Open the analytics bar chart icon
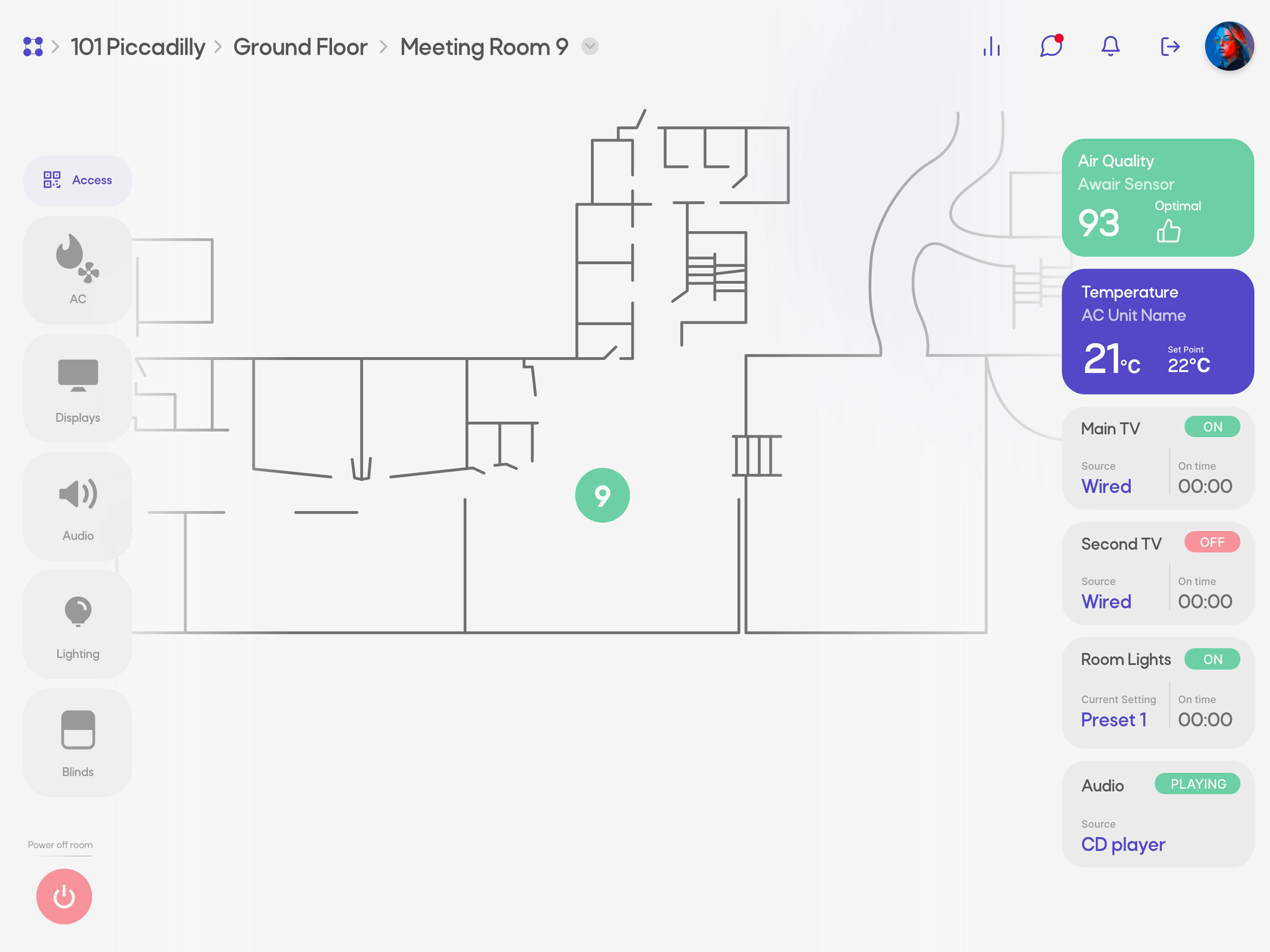This screenshot has height=952, width=1270. coord(991,46)
